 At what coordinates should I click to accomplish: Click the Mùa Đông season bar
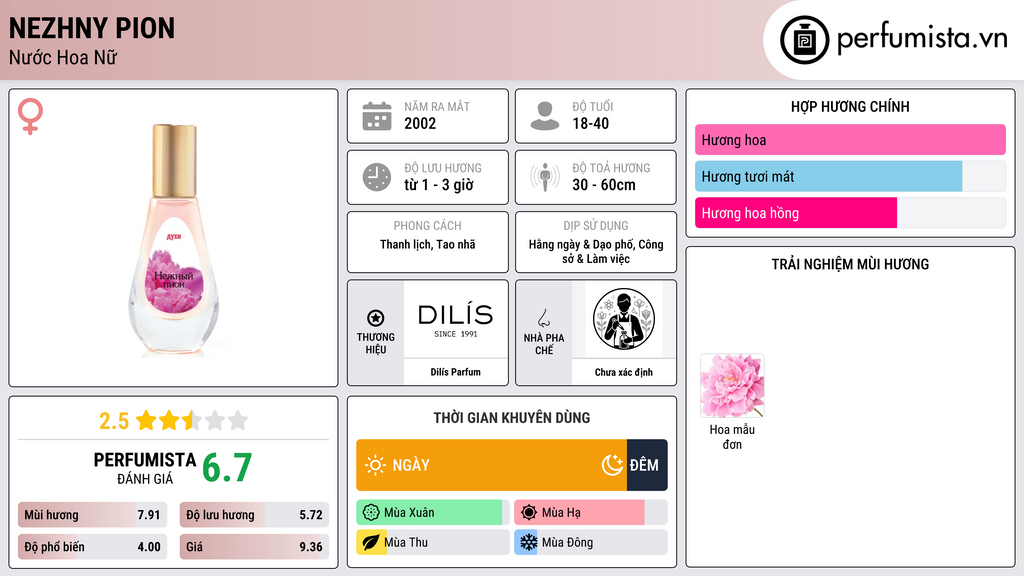tap(591, 542)
